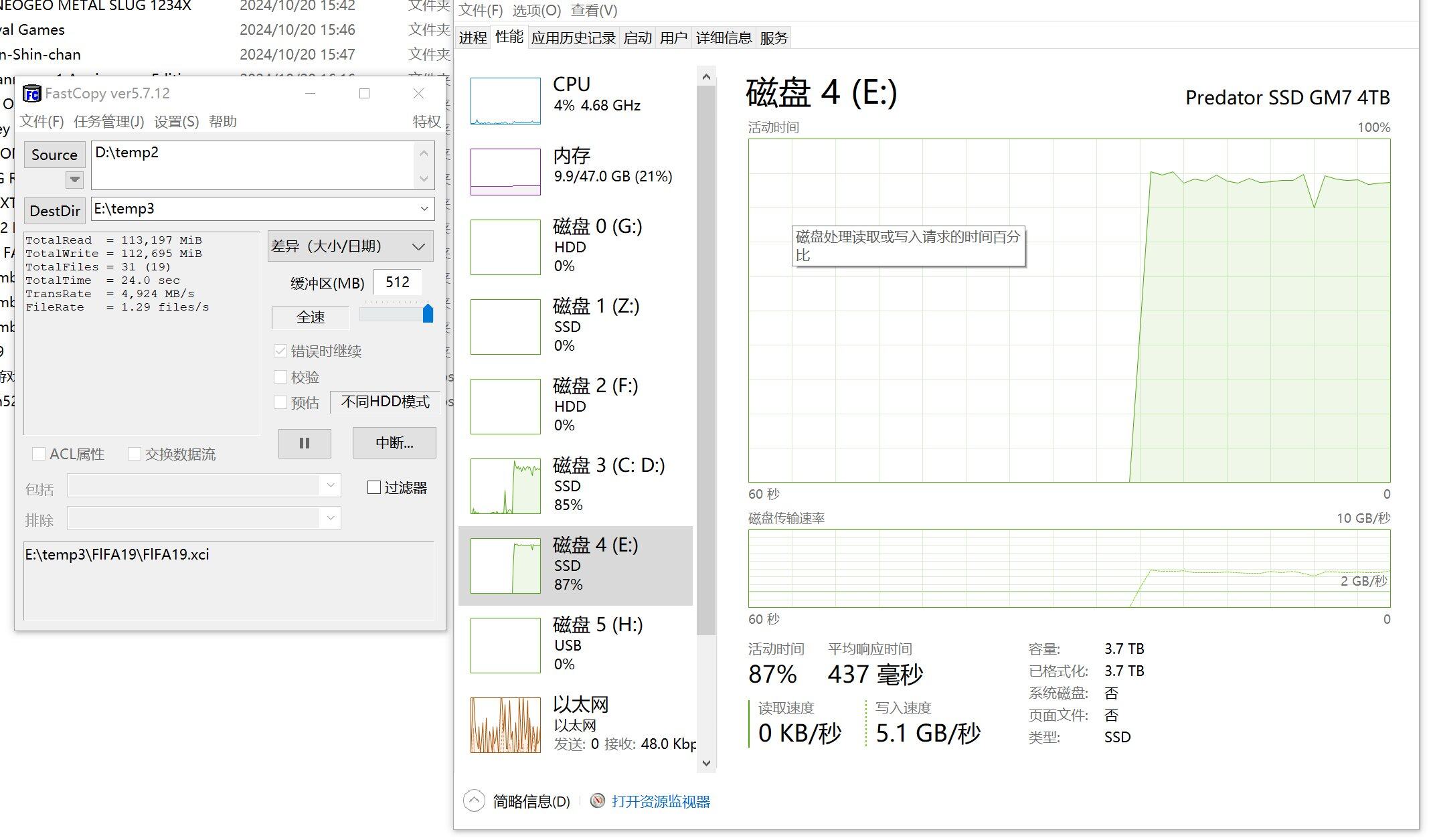Click the disk transfer rate graph

pos(1069,569)
